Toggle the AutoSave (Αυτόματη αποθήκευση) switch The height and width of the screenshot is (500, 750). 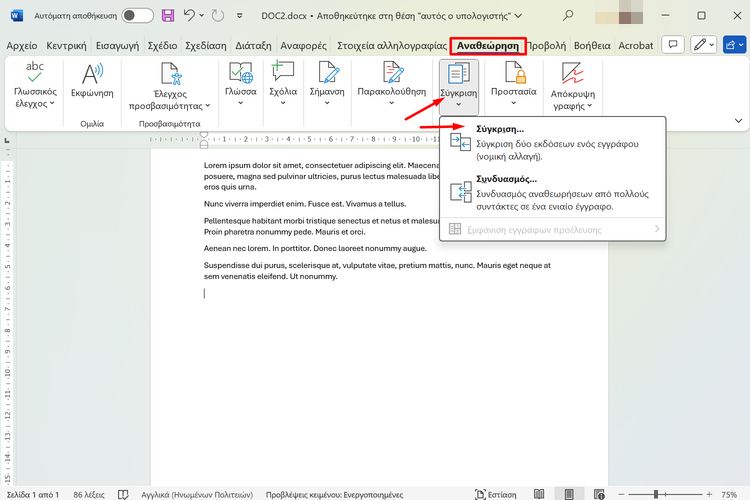pyautogui.click(x=137, y=16)
